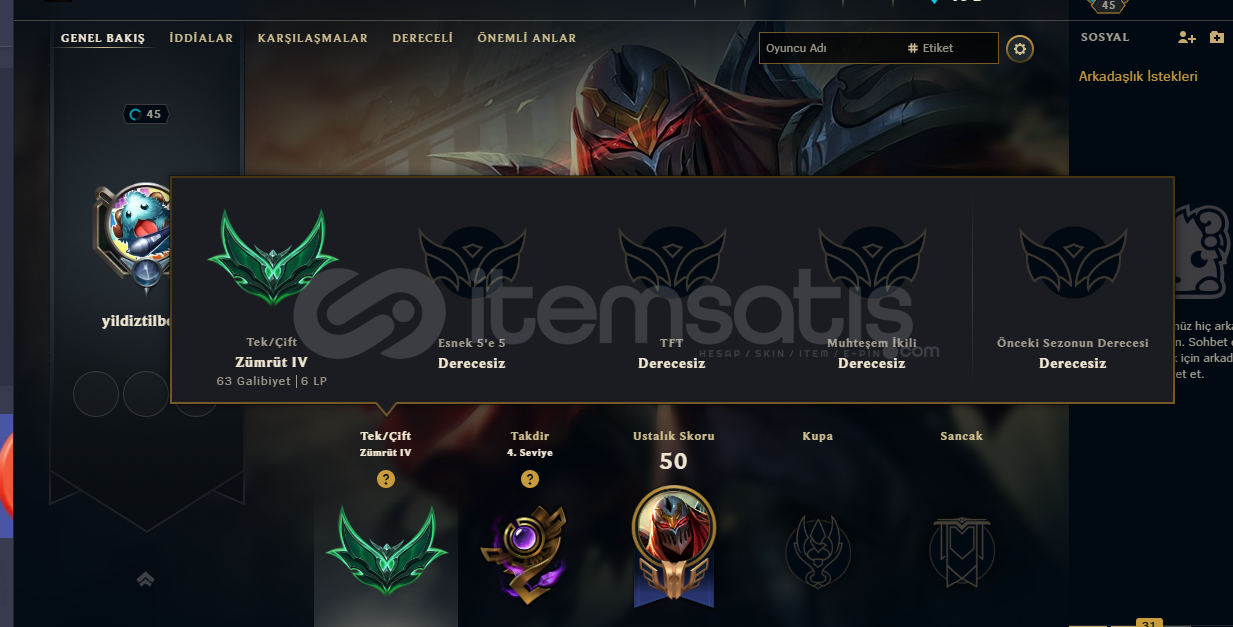Open the Önemli Anlar tab
1233x627 pixels.
[527, 38]
